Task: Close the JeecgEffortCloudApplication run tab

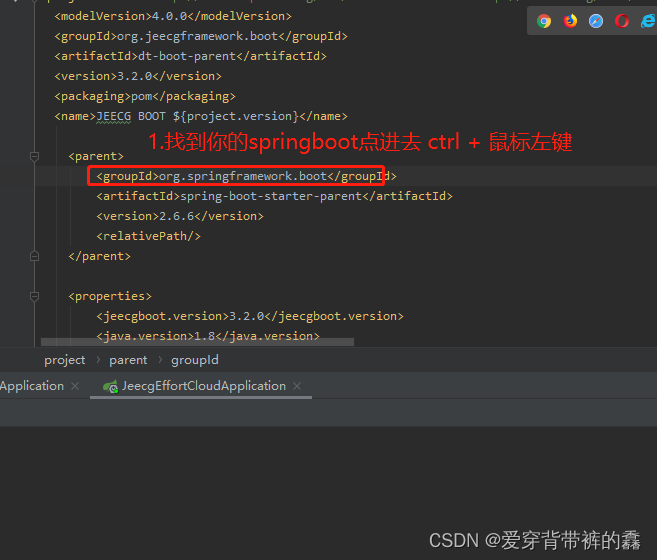Action: (x=297, y=386)
